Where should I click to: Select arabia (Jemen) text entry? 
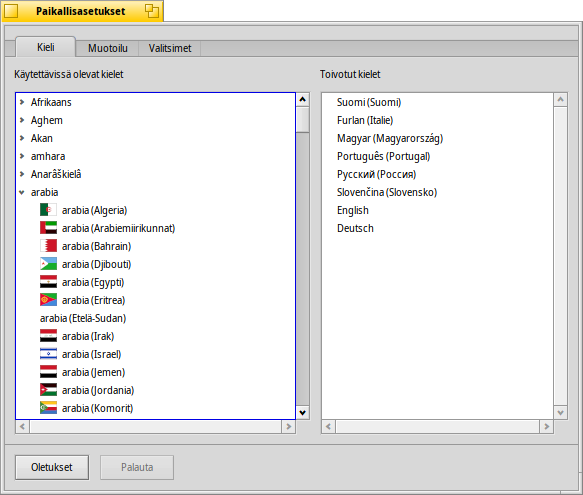click(93, 372)
